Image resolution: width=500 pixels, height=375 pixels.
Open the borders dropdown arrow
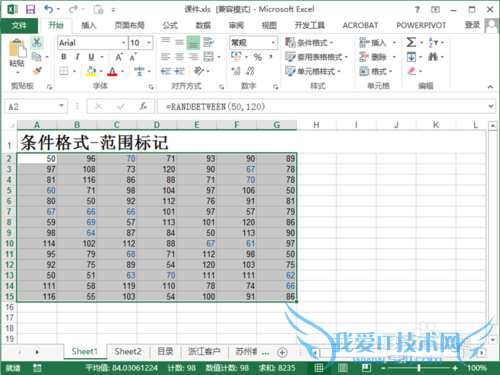(74, 71)
